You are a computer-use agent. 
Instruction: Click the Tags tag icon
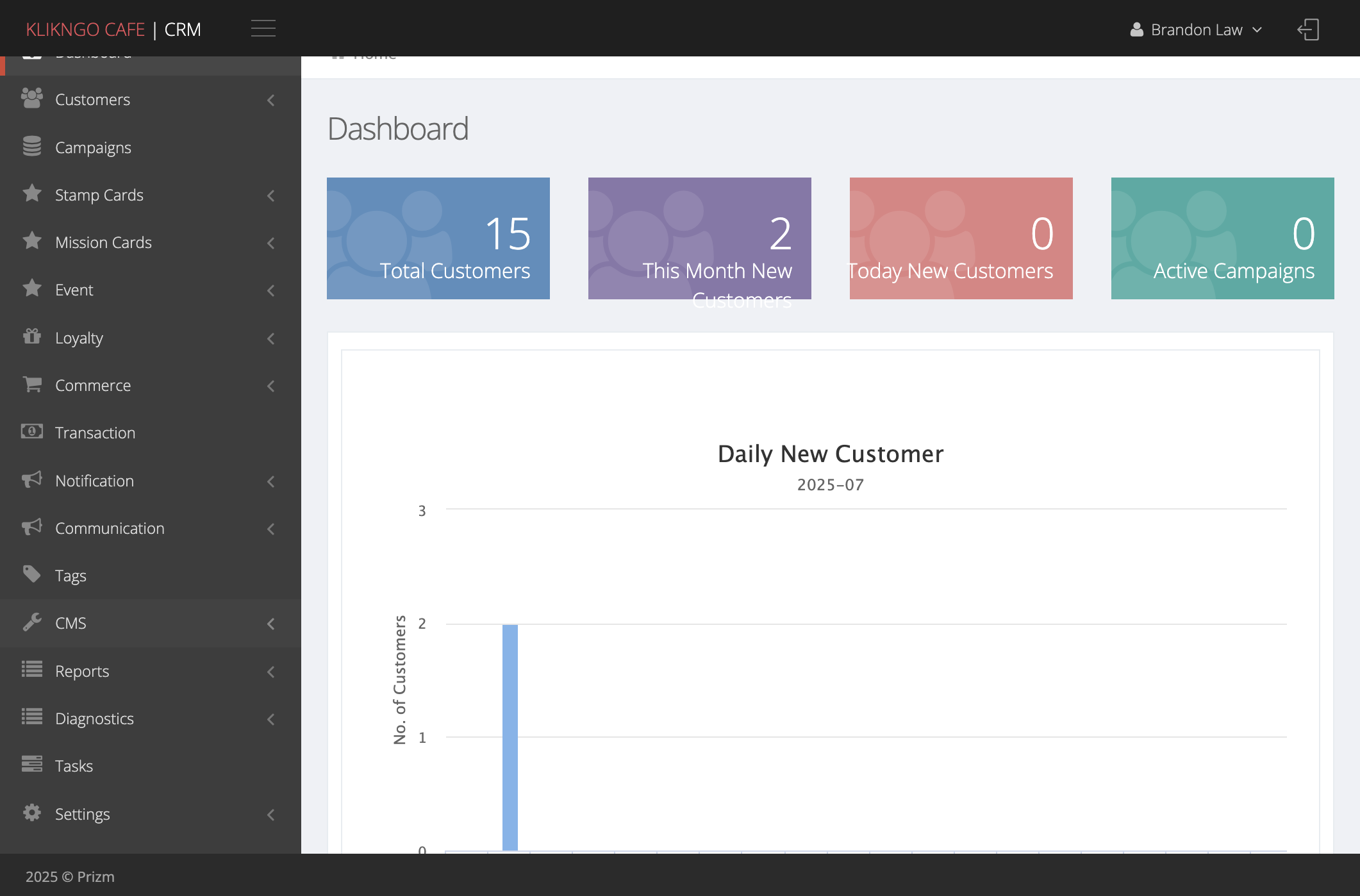[x=32, y=574]
